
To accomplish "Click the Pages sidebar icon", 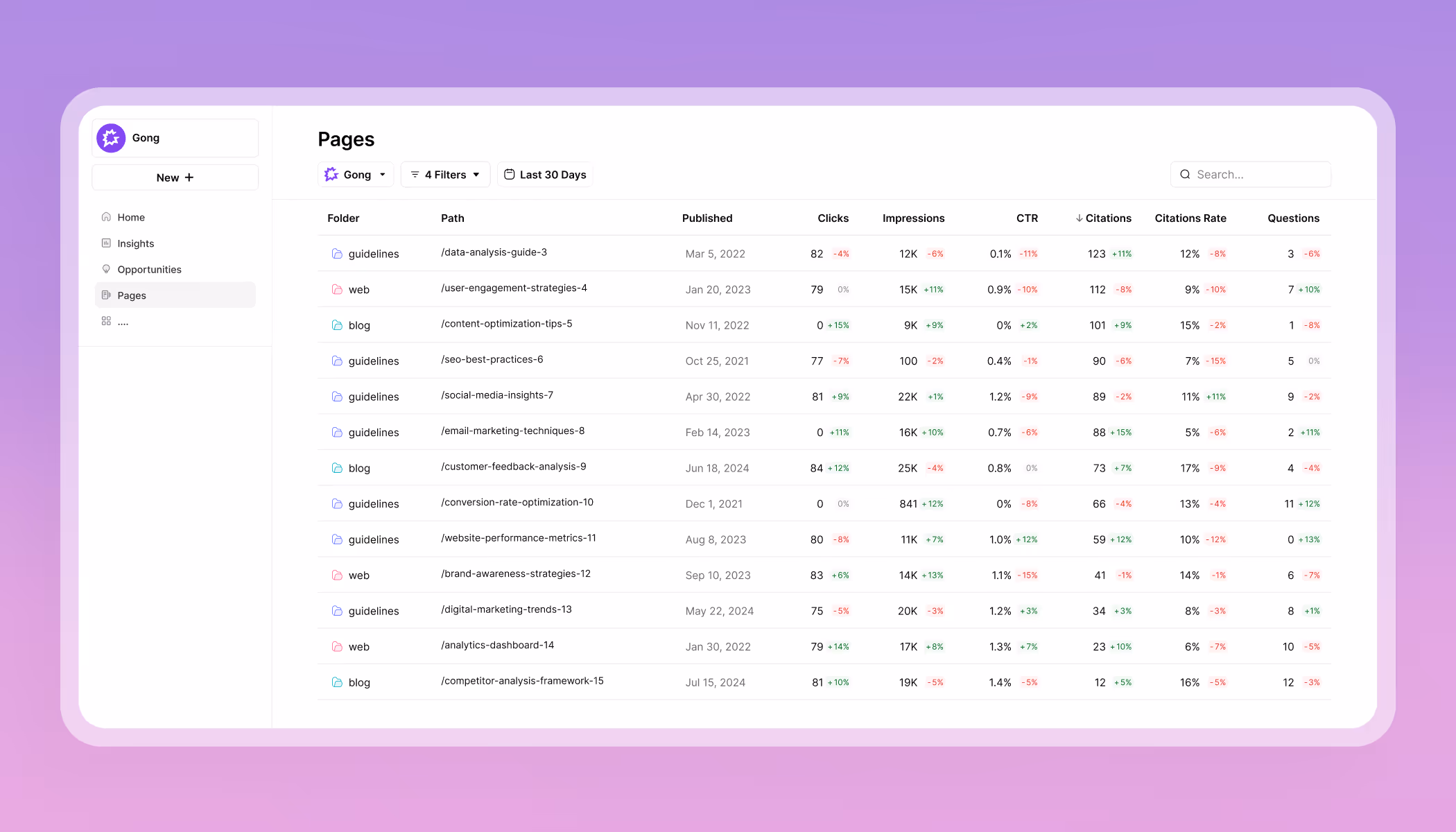I will click(x=106, y=295).
